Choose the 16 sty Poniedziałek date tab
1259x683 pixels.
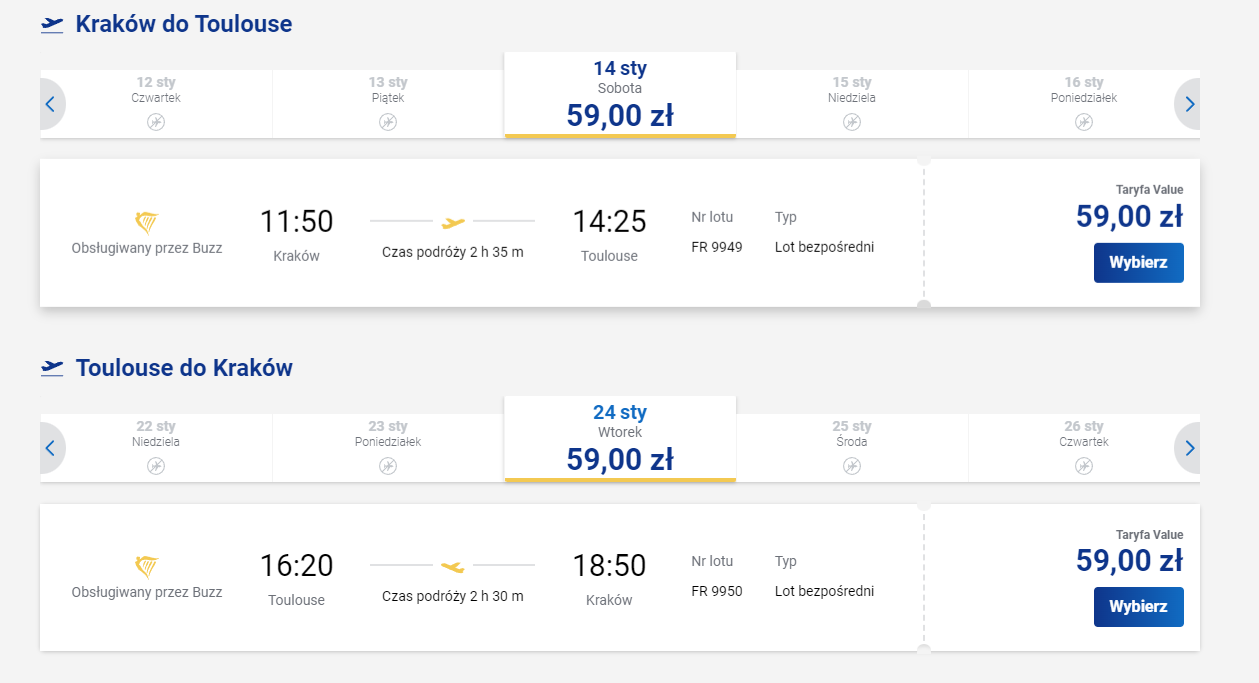point(1084,104)
